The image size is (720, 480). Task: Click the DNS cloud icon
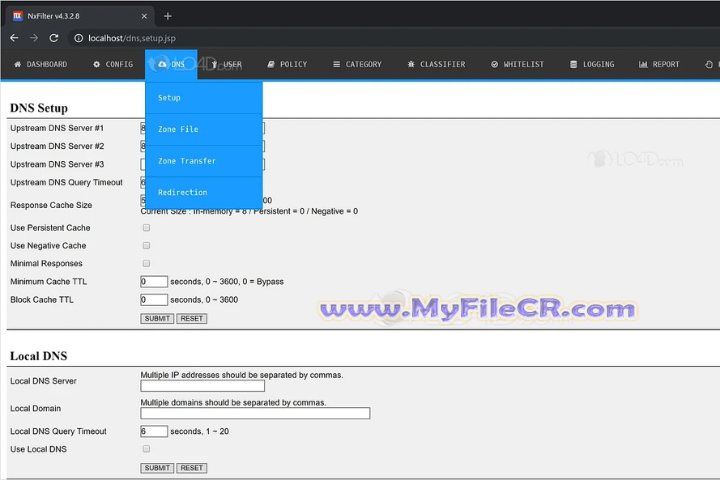[162, 64]
